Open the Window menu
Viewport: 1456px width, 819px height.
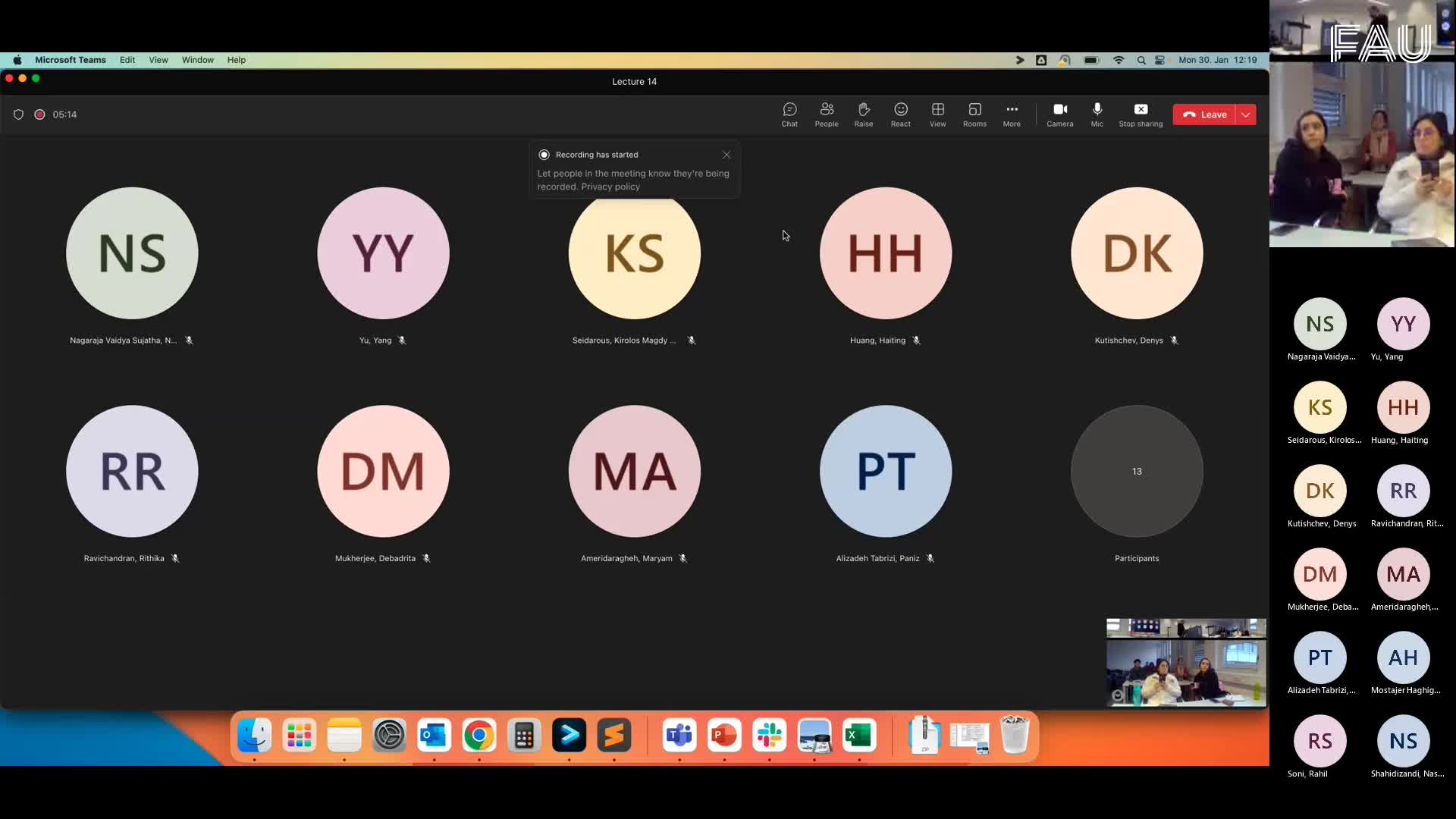(x=196, y=60)
